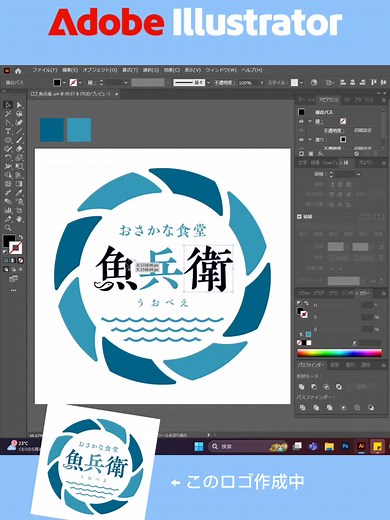Select the light blue swatch square above the artboard
Viewport: 390px width, 520px height.
pyautogui.click(x=79, y=130)
